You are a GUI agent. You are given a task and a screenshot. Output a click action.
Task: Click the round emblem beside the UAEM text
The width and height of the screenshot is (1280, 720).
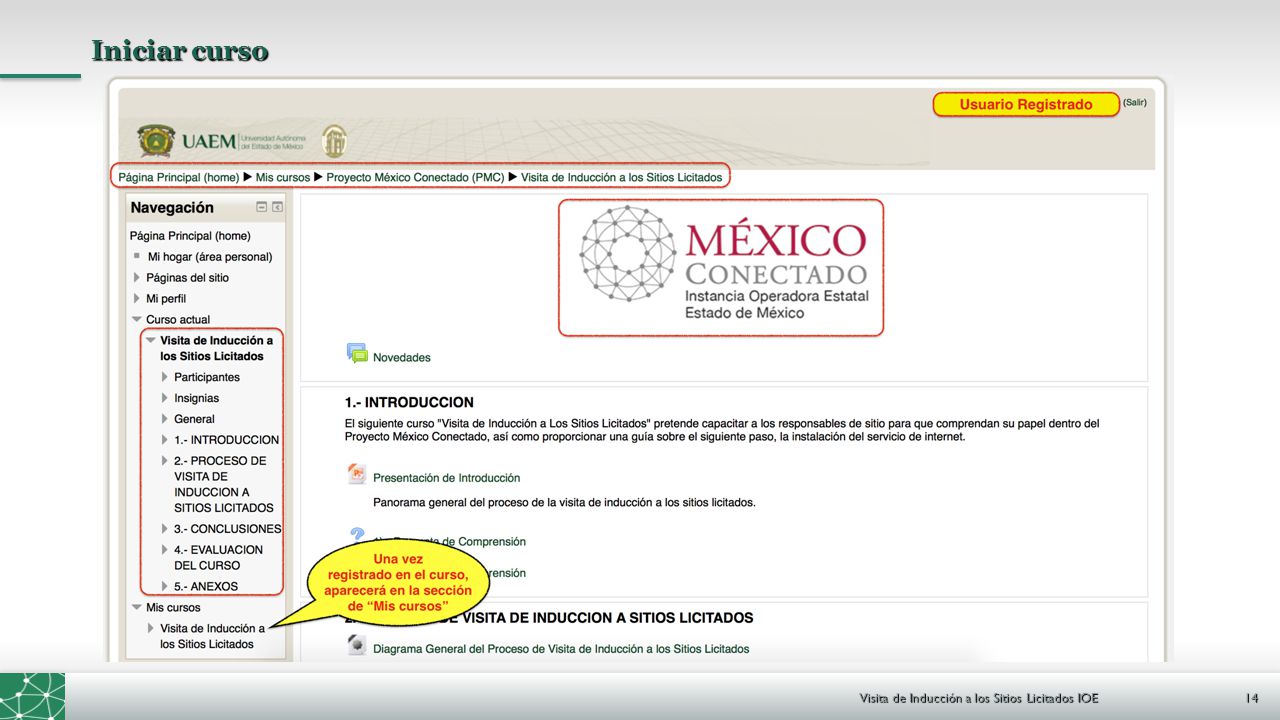pyautogui.click(x=334, y=141)
